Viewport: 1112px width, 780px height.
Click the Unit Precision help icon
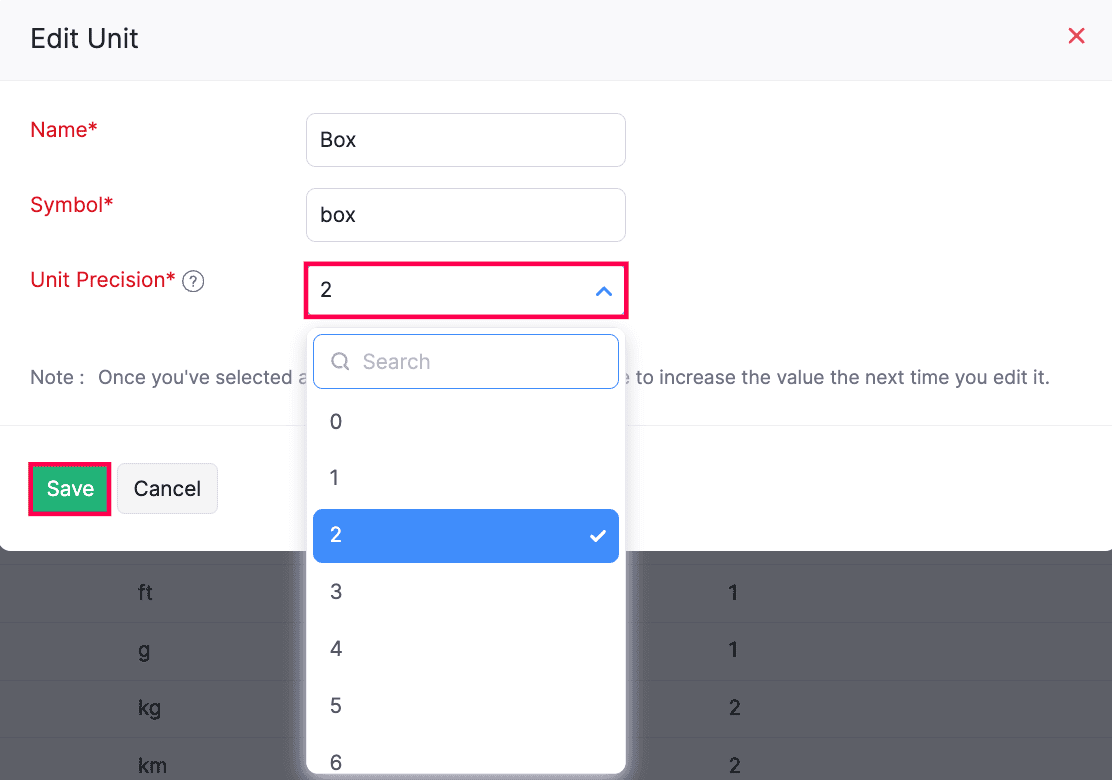pyautogui.click(x=194, y=281)
